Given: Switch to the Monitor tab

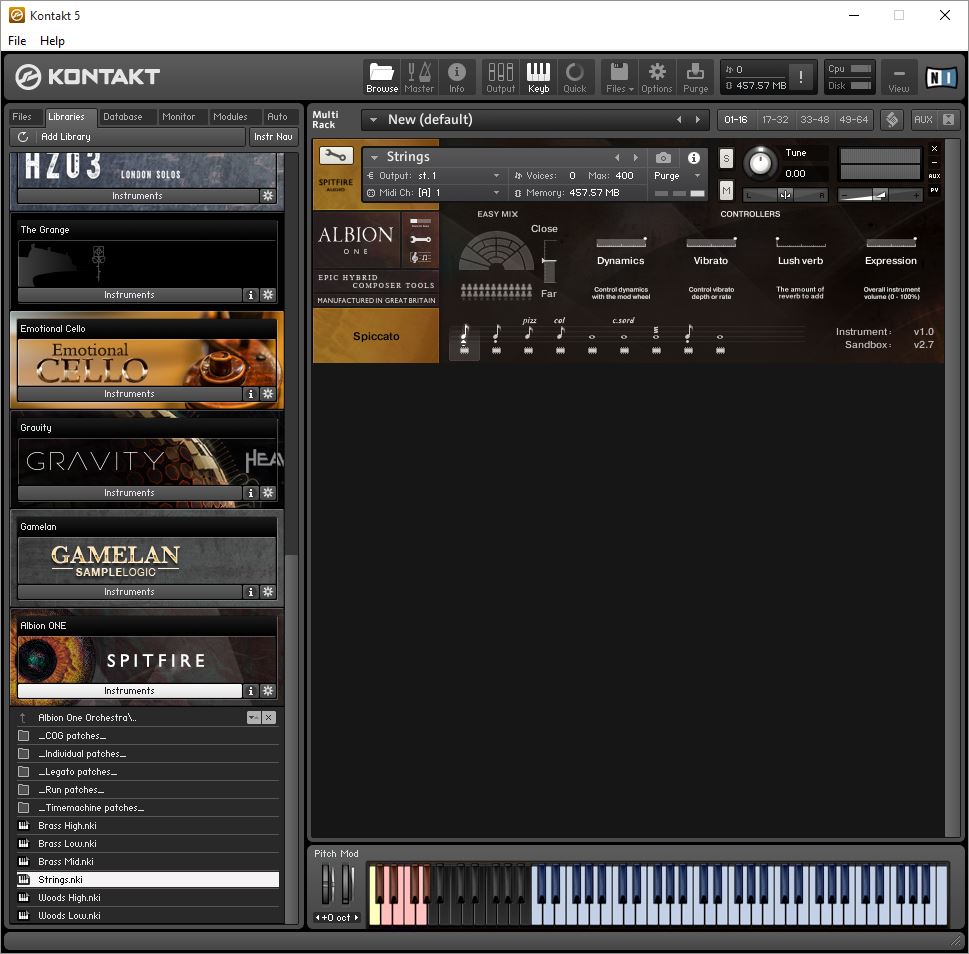Looking at the screenshot, I should 178,117.
